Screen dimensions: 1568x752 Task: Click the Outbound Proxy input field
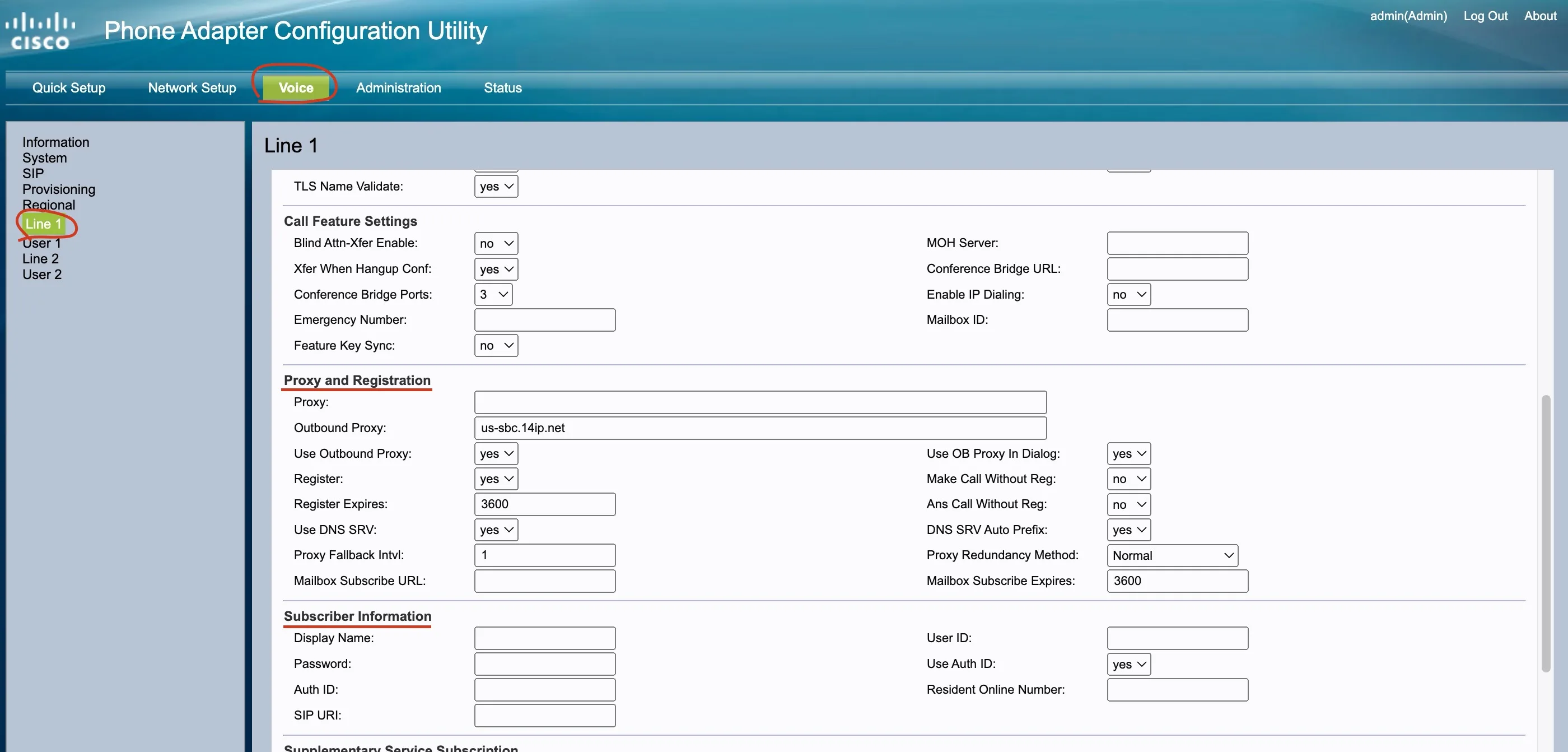760,428
